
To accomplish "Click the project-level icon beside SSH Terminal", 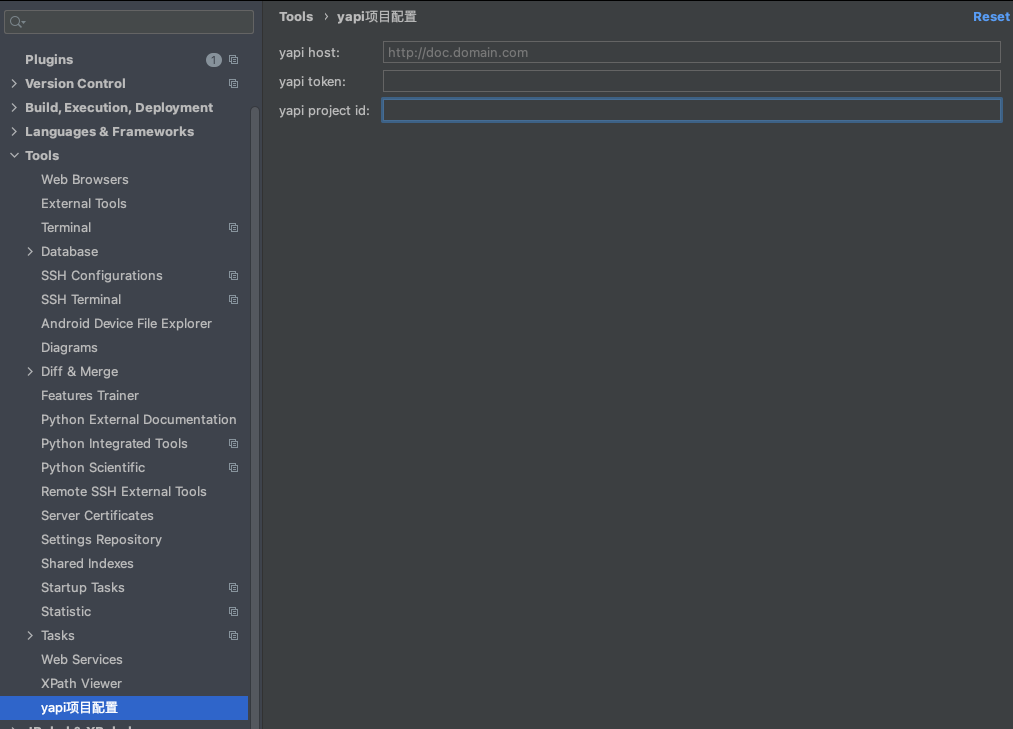I will pyautogui.click(x=234, y=300).
